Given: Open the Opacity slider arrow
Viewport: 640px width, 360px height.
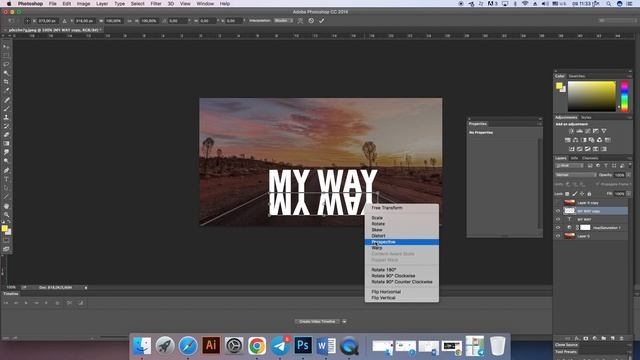Looking at the screenshot, I should tap(629, 175).
